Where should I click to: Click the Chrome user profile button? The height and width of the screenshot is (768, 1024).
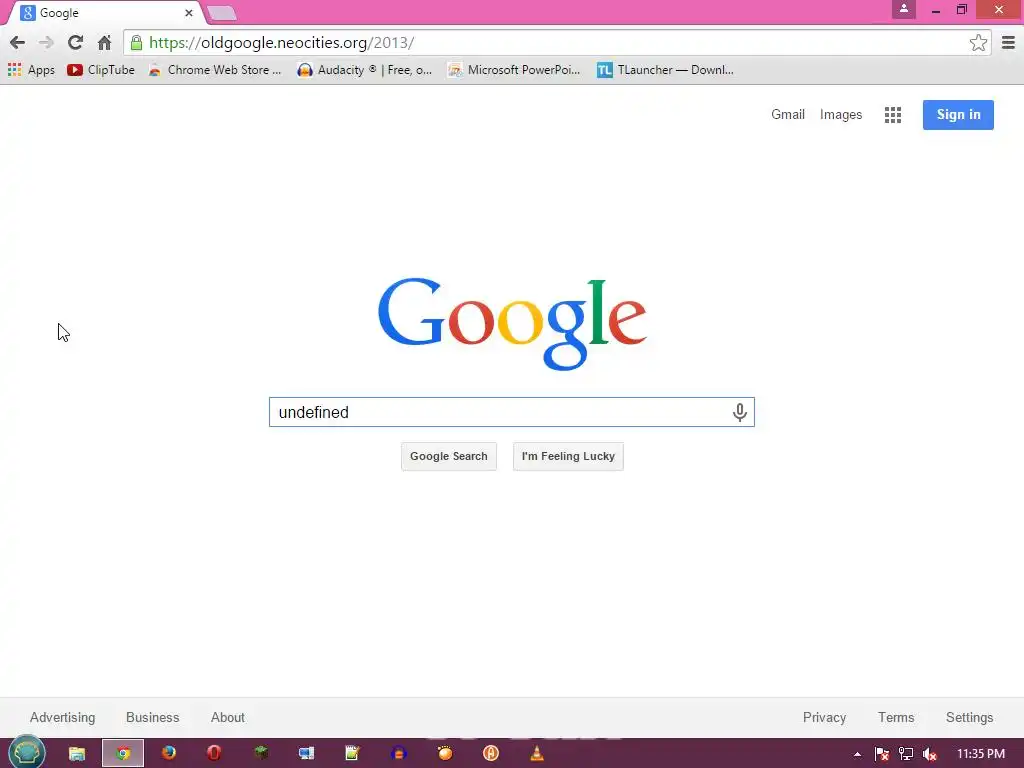coord(904,9)
